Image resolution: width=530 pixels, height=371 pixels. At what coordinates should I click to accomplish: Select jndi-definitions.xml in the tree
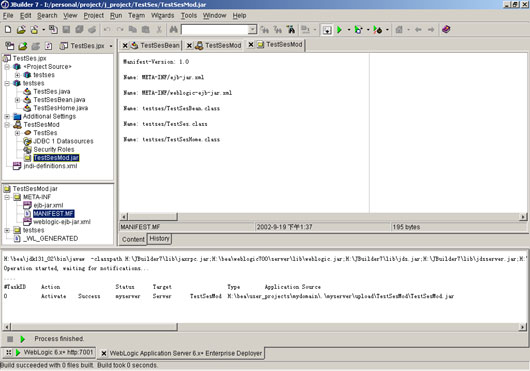pos(50,166)
